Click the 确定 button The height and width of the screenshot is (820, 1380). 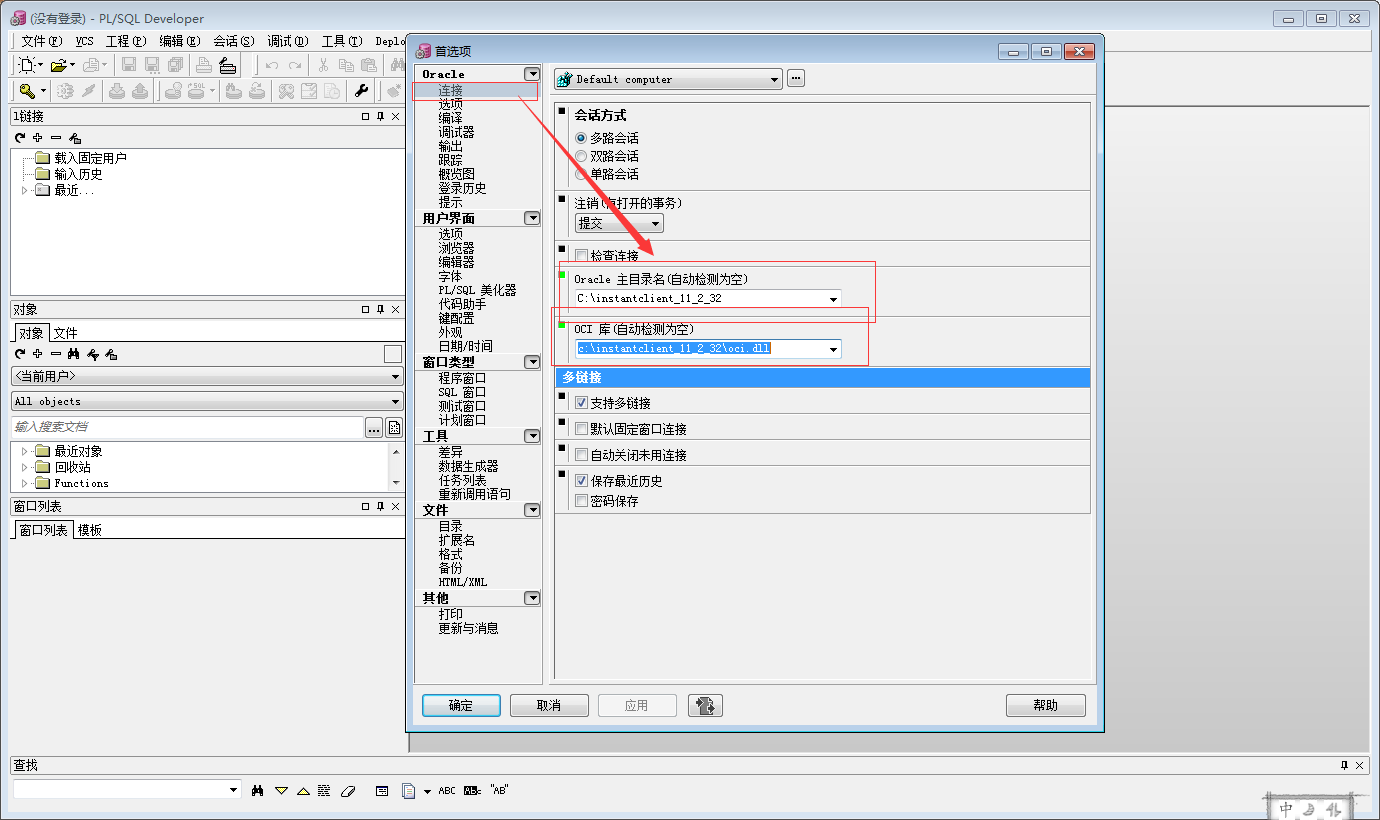(x=461, y=705)
